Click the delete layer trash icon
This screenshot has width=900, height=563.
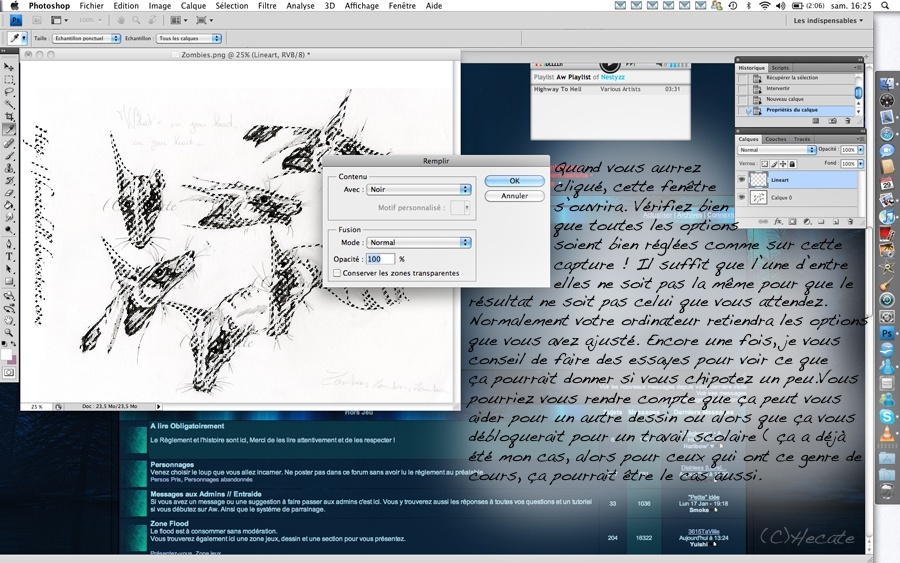pyautogui.click(x=850, y=222)
